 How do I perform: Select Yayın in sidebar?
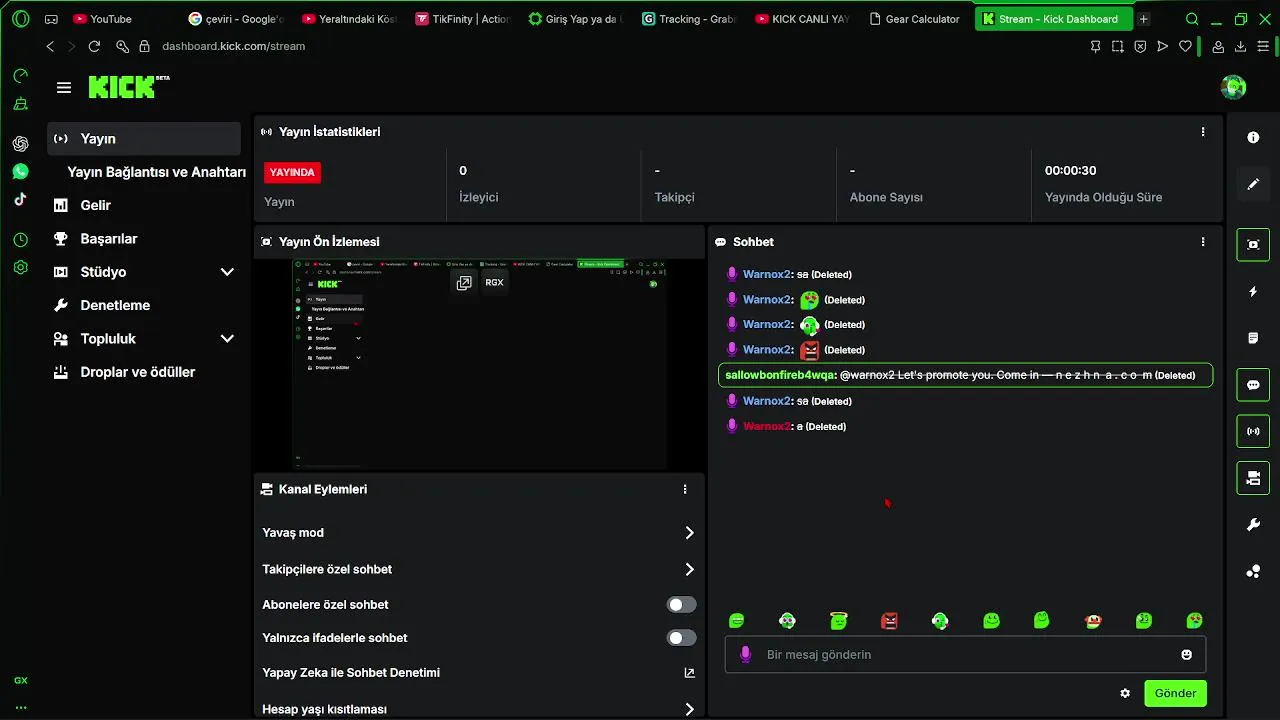[144, 139]
